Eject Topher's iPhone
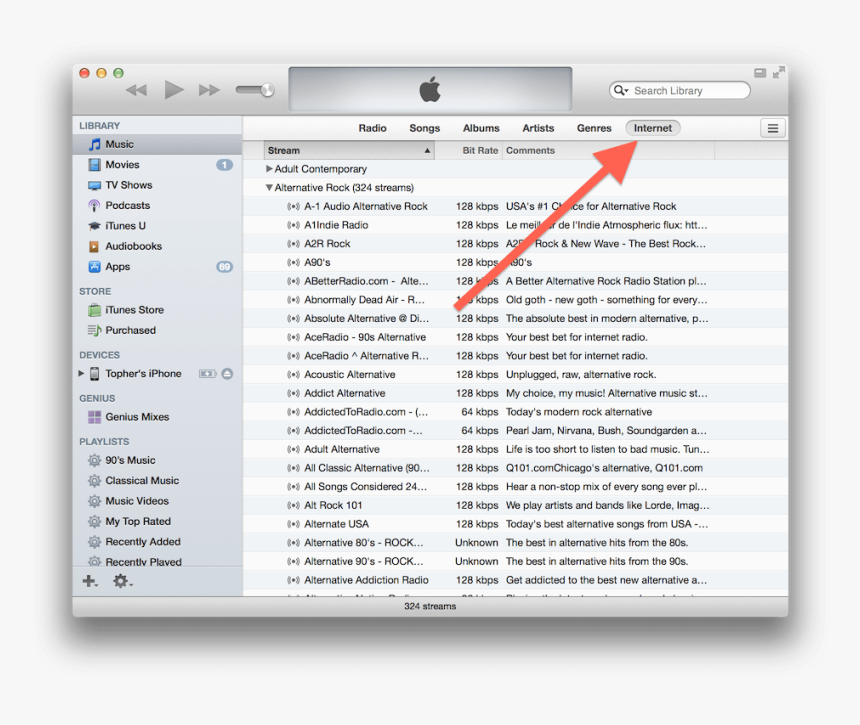Screen dimensions: 860x725 [227, 374]
